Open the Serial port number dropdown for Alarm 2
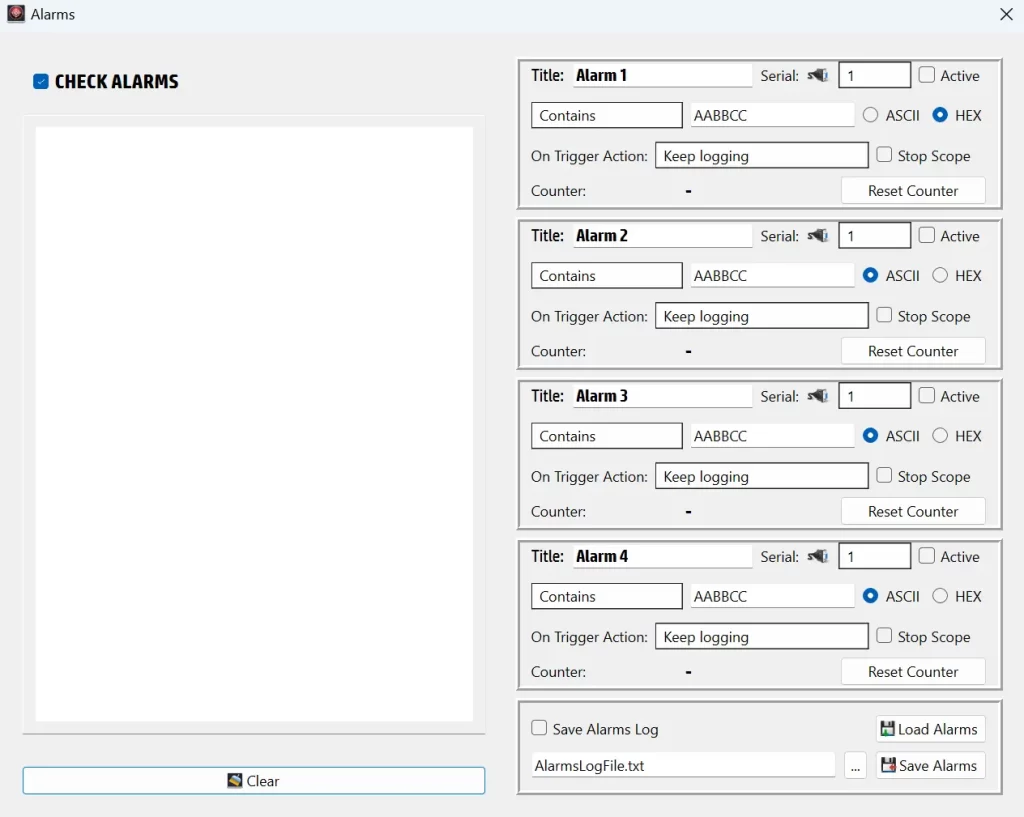1024x817 pixels. (874, 236)
